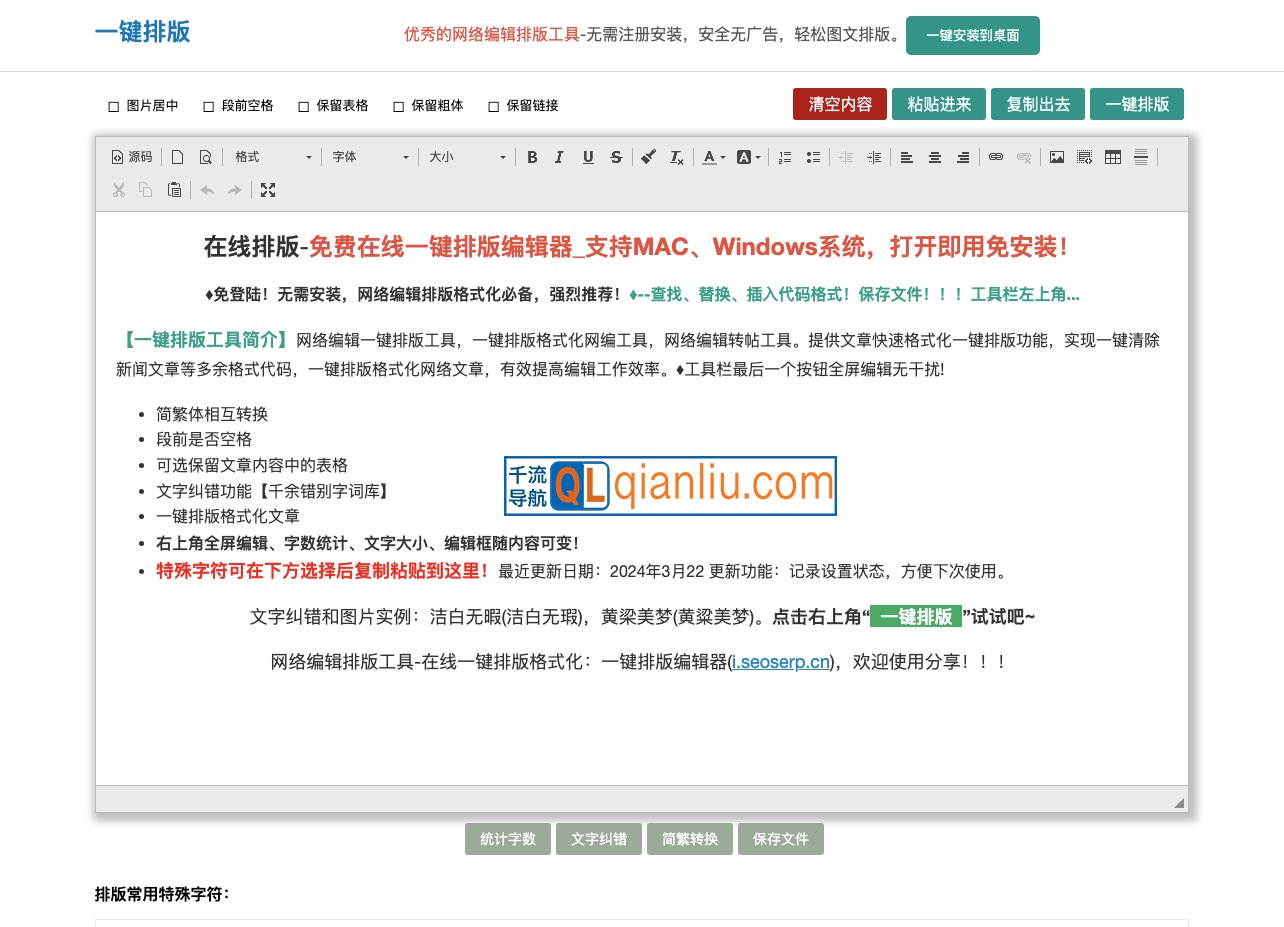This screenshot has height=927, width=1284.
Task: Center align the editor text
Action: click(x=934, y=157)
